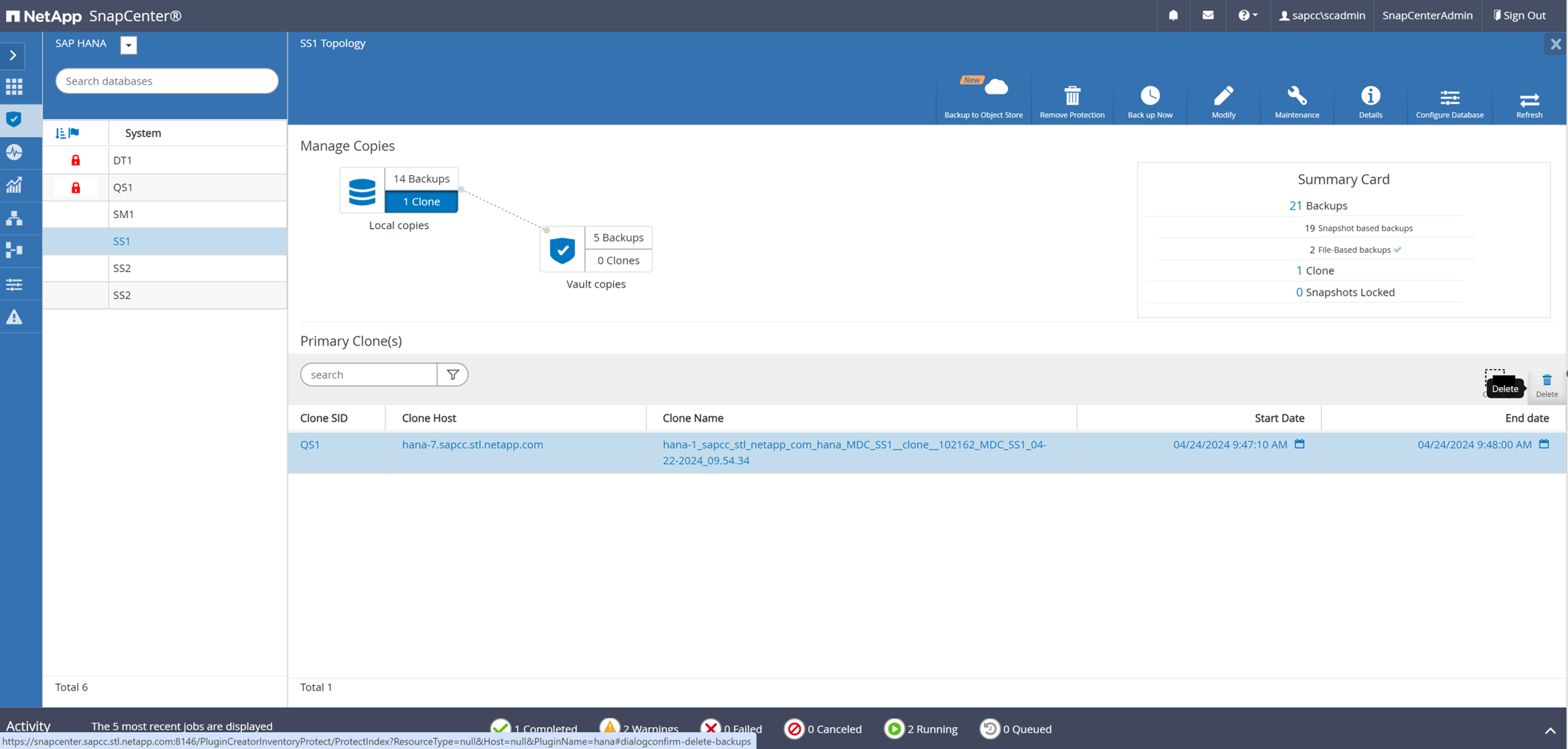Open the help question-mark dropdown
Image resolution: width=1568 pixels, height=749 pixels.
[x=1247, y=15]
